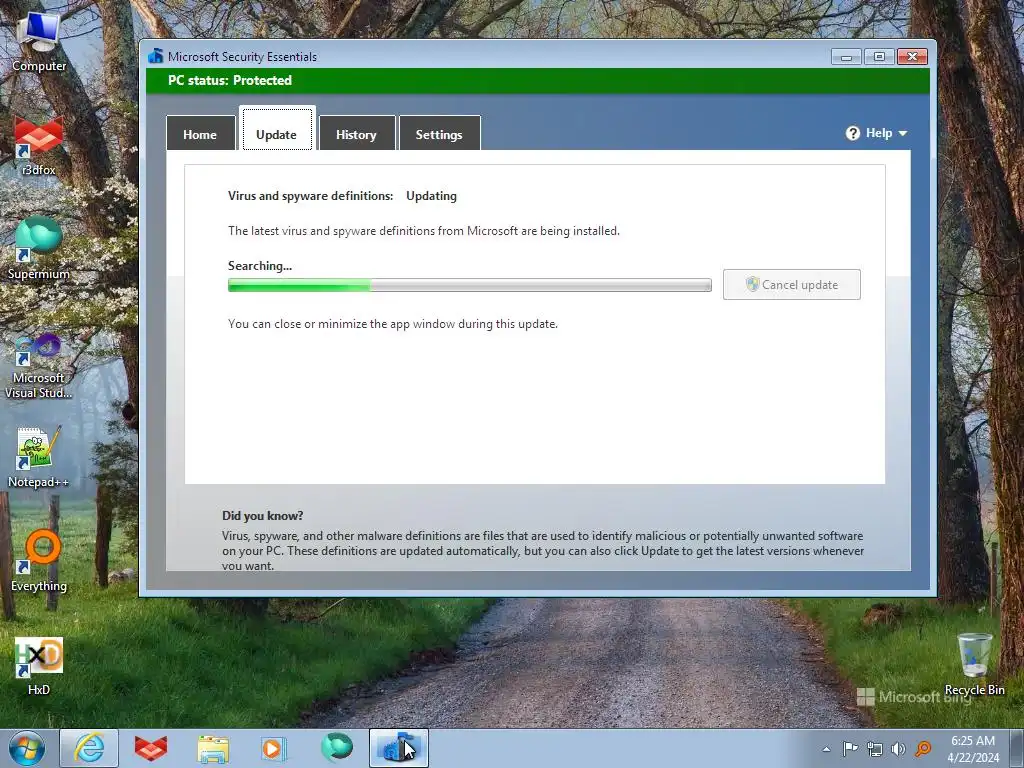Select the Supermium desktop shortcut

click(x=39, y=249)
